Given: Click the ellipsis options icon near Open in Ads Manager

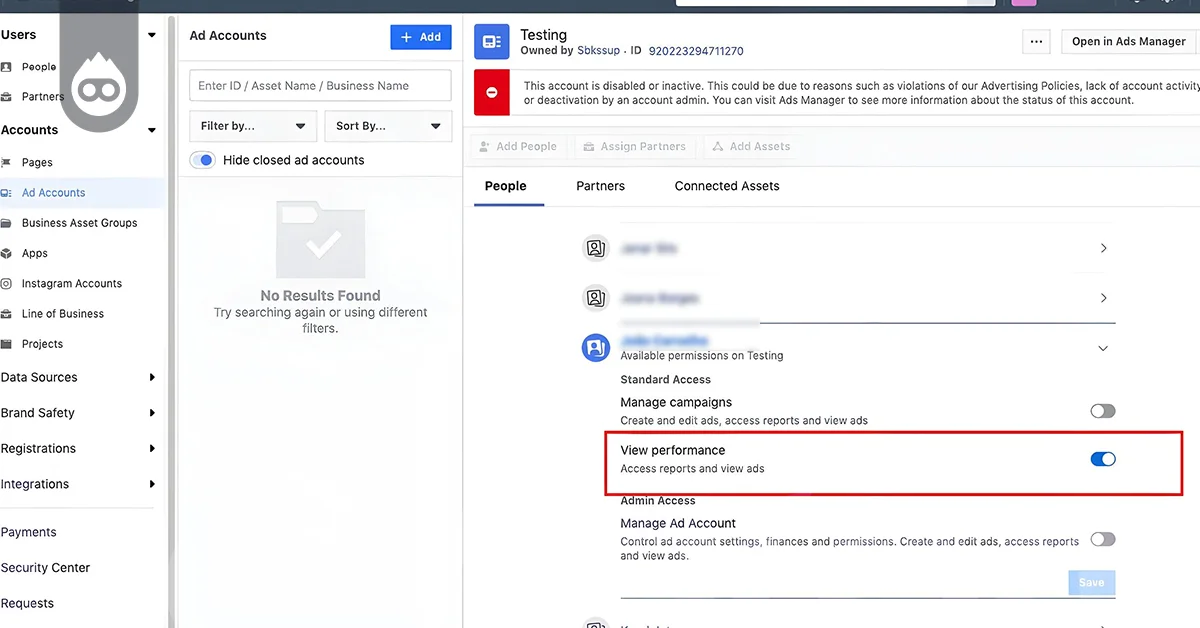Looking at the screenshot, I should [x=1036, y=41].
